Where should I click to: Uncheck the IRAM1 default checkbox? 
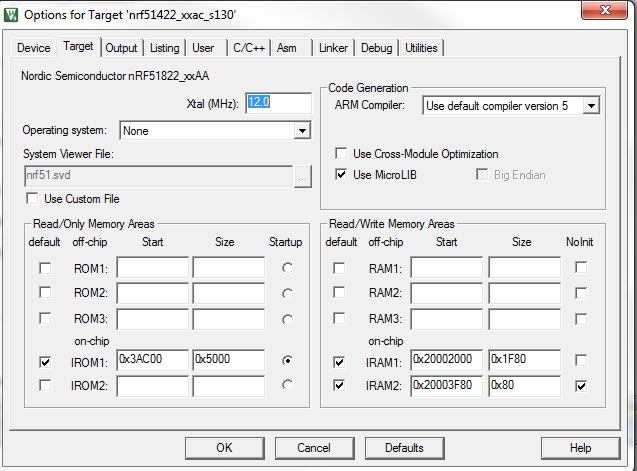click(339, 362)
